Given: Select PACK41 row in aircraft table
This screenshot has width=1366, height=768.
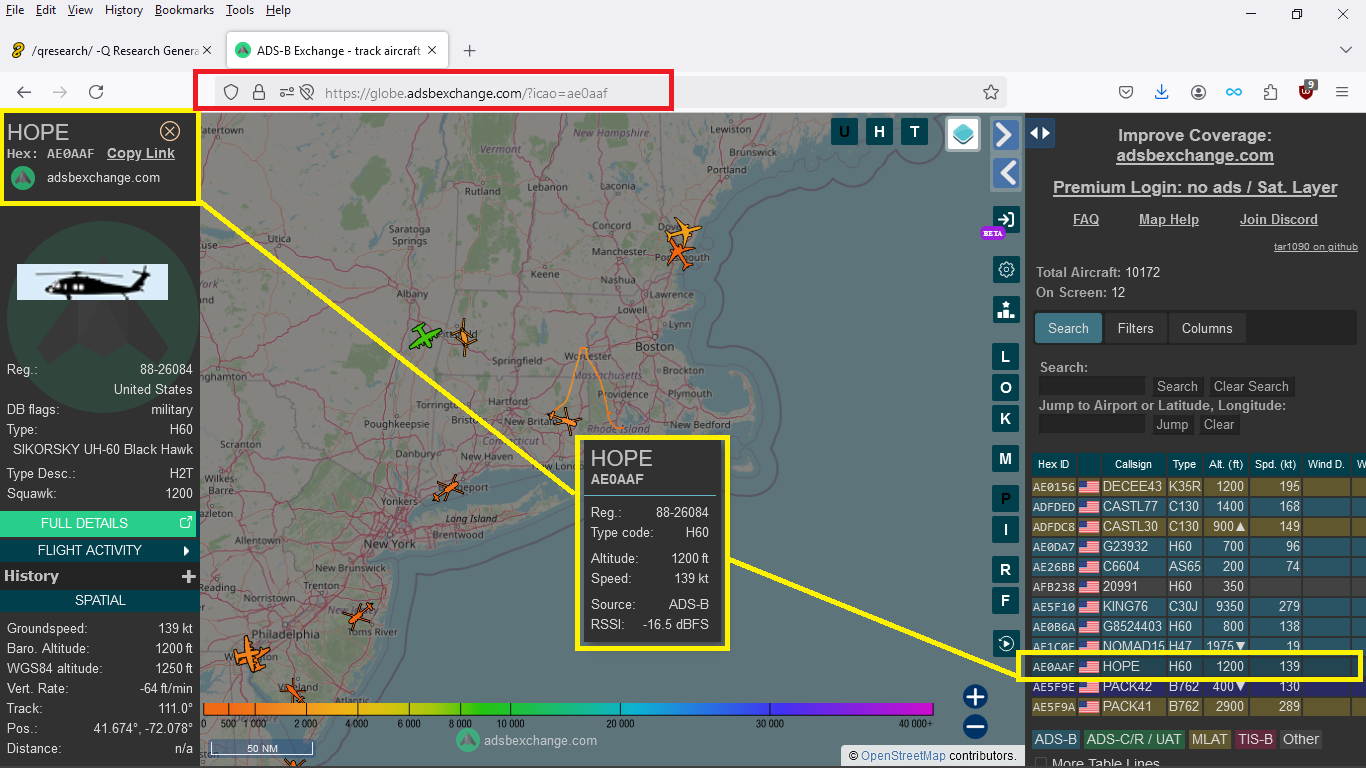Looking at the screenshot, I should [x=1198, y=707].
